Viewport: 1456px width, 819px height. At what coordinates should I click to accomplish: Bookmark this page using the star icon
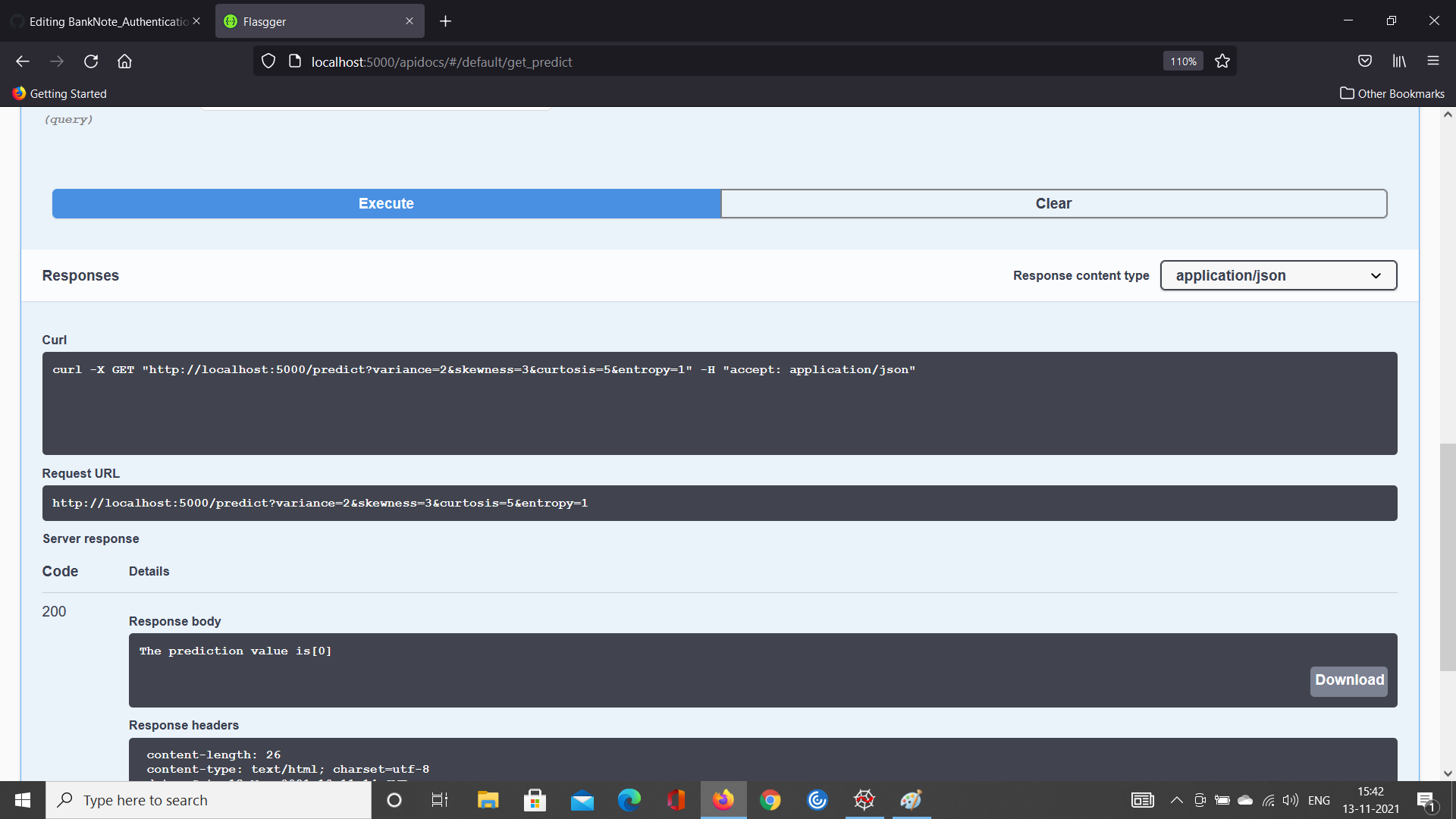(1222, 61)
